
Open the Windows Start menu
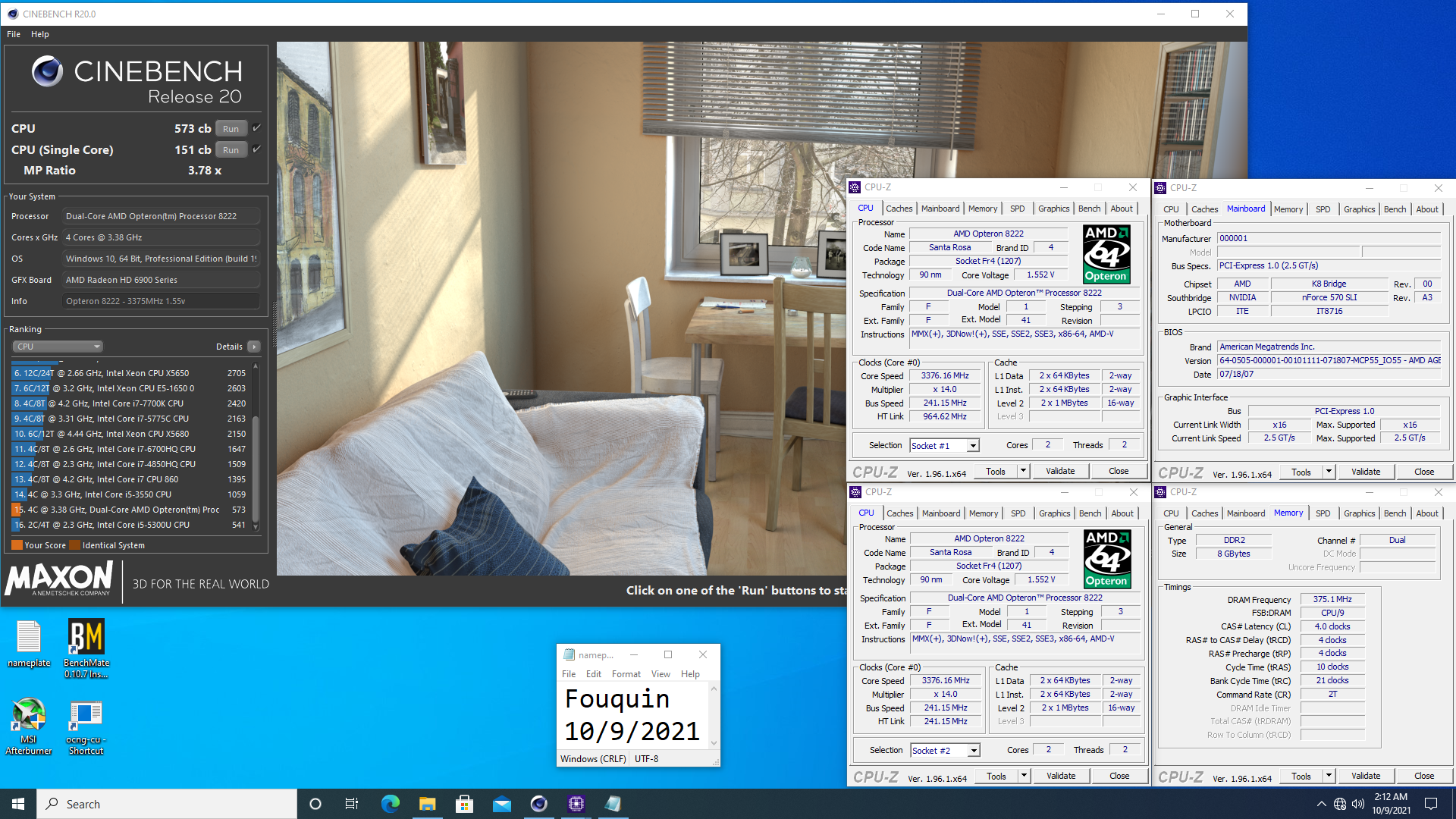(x=18, y=804)
